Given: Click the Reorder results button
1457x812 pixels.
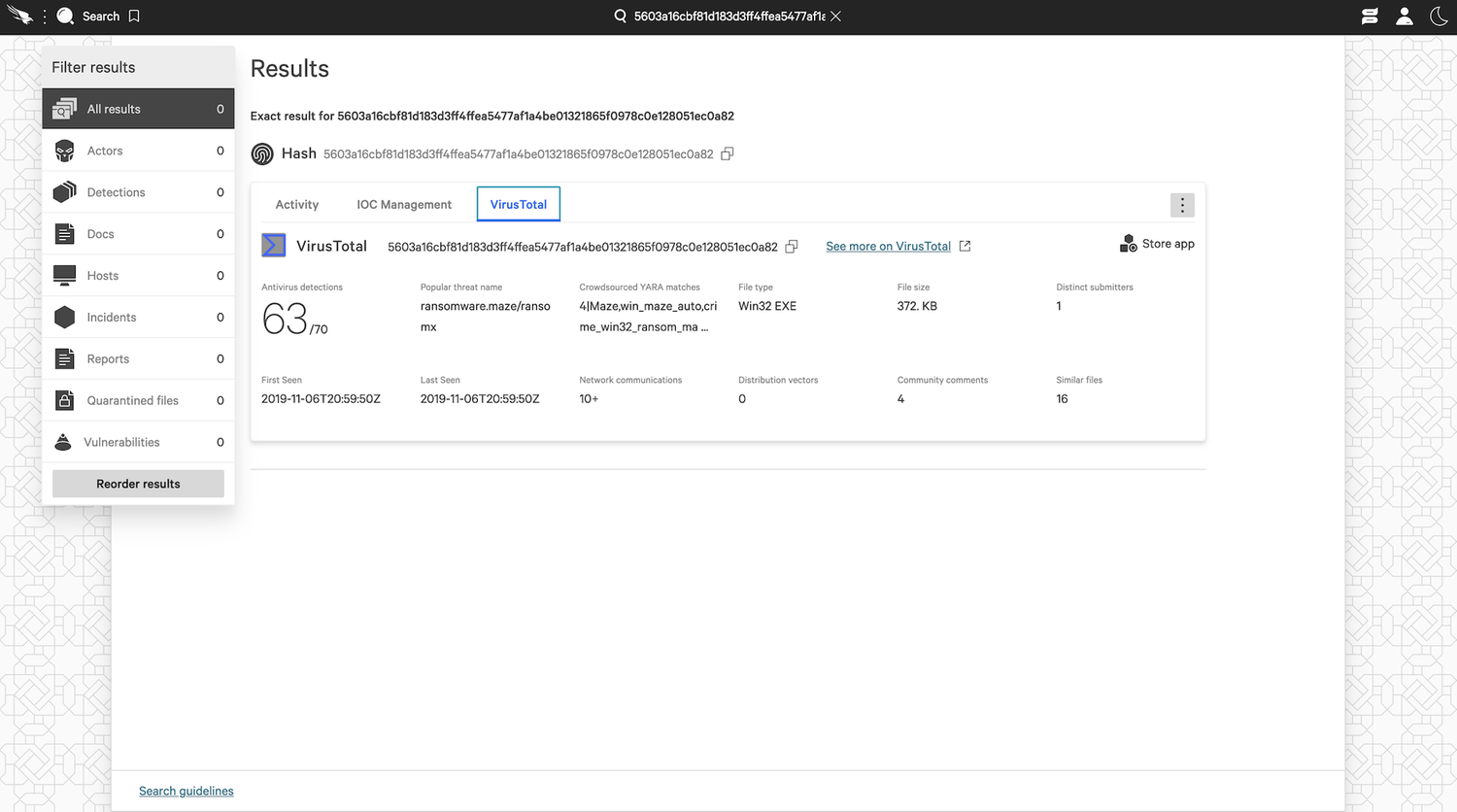Looking at the screenshot, I should coord(138,483).
